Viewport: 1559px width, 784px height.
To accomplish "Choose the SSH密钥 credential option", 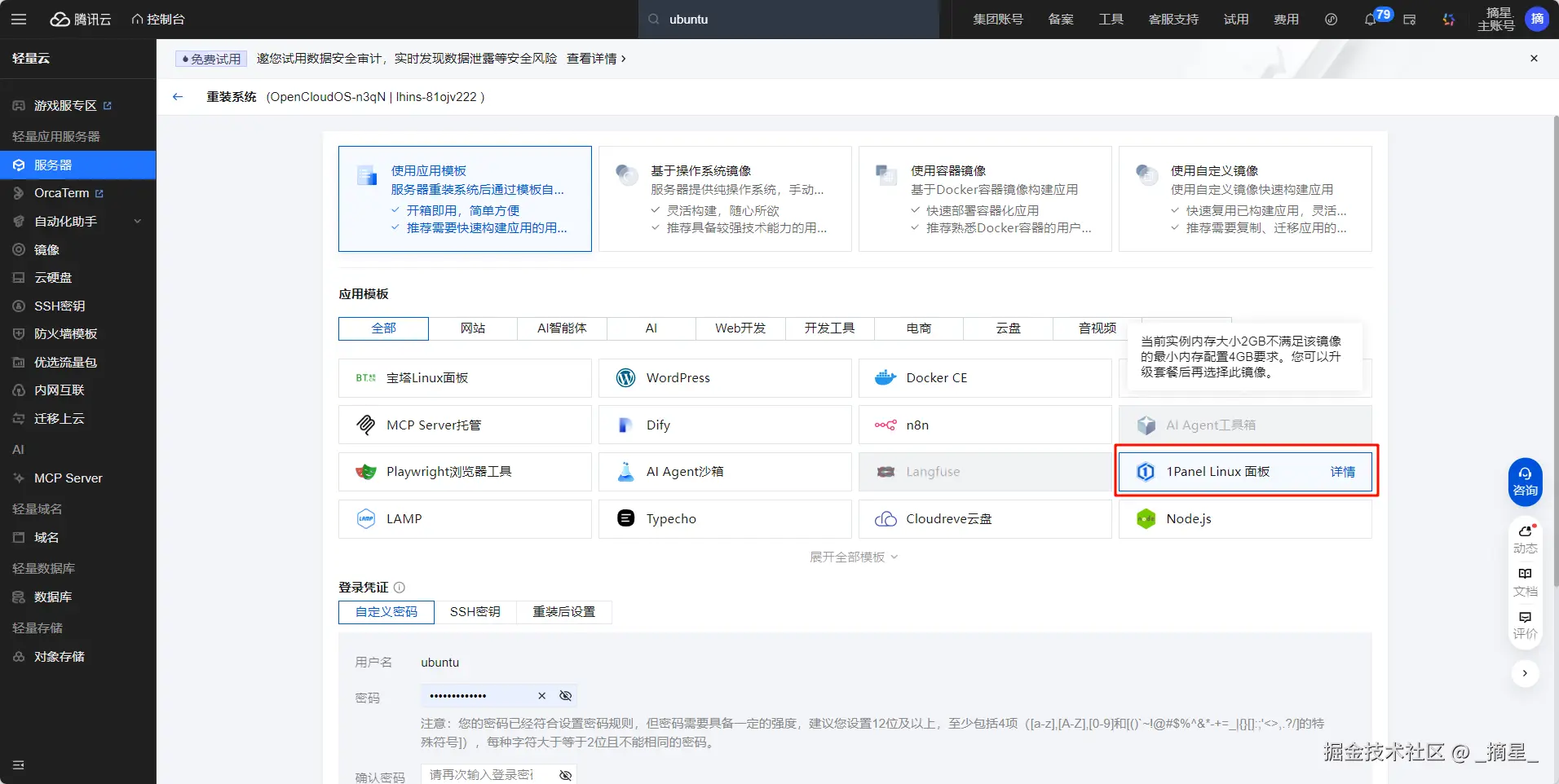I will click(x=475, y=612).
